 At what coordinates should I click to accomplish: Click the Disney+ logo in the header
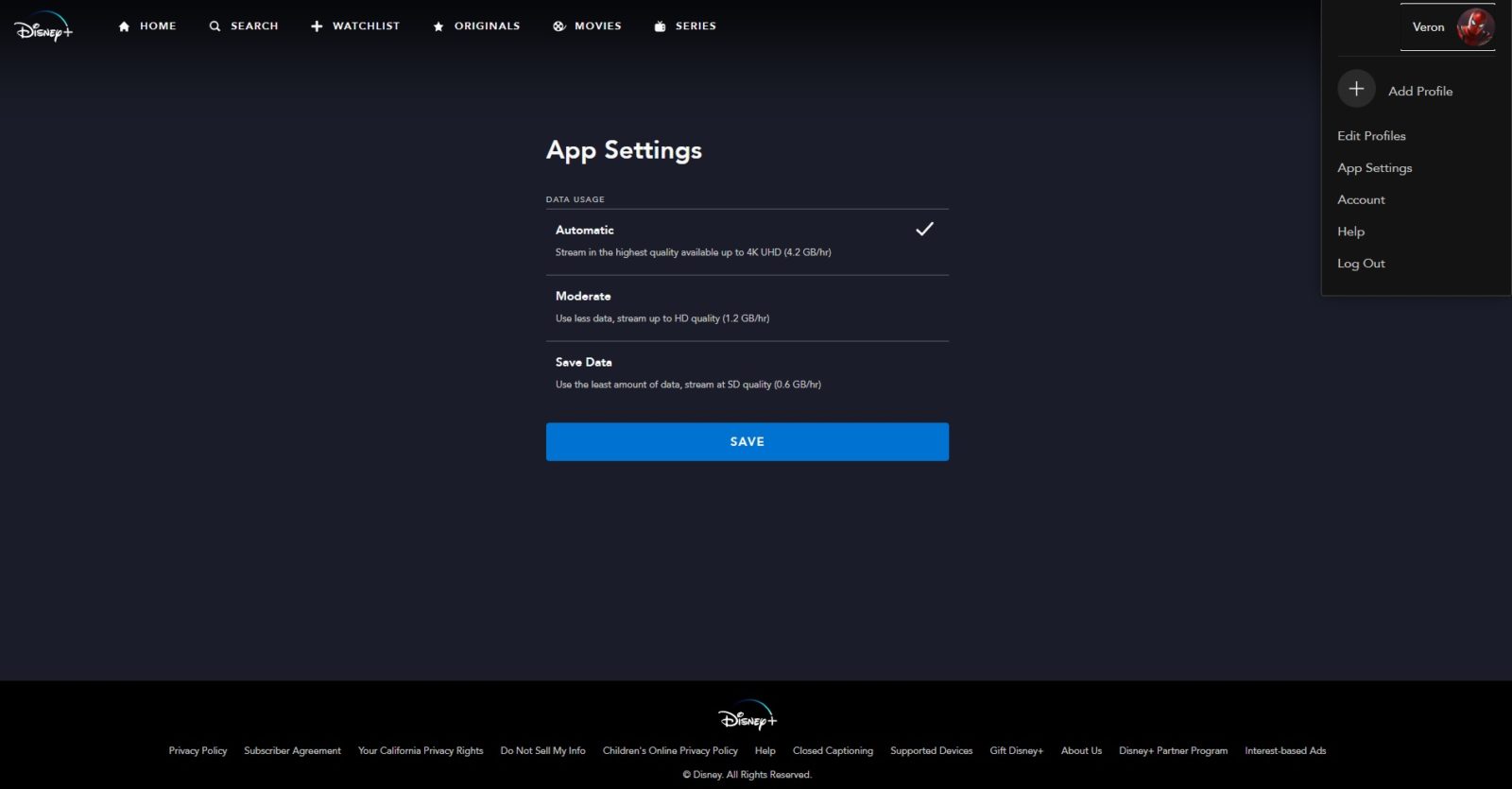[x=43, y=26]
